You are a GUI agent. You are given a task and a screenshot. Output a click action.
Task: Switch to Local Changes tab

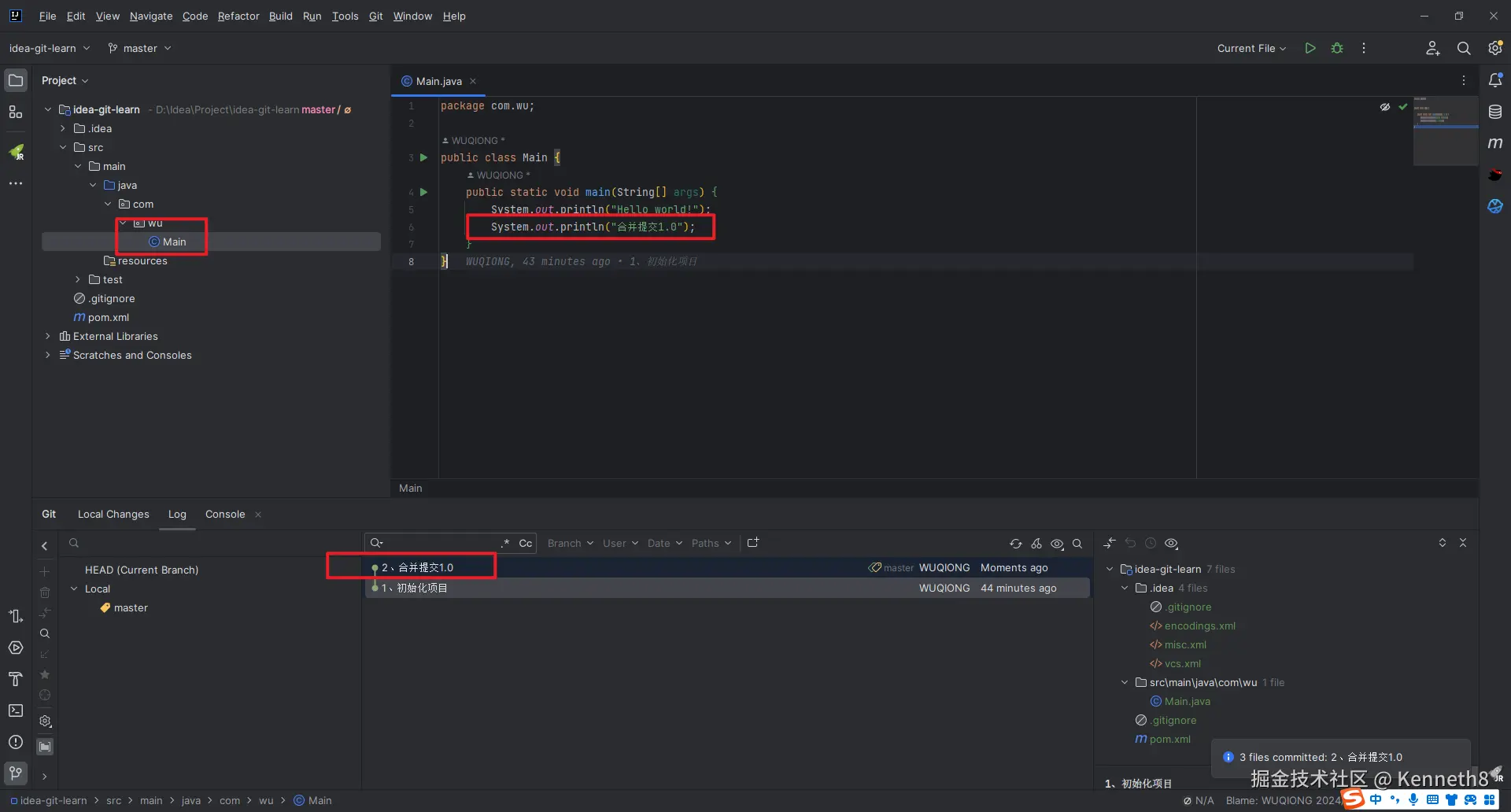pos(113,514)
